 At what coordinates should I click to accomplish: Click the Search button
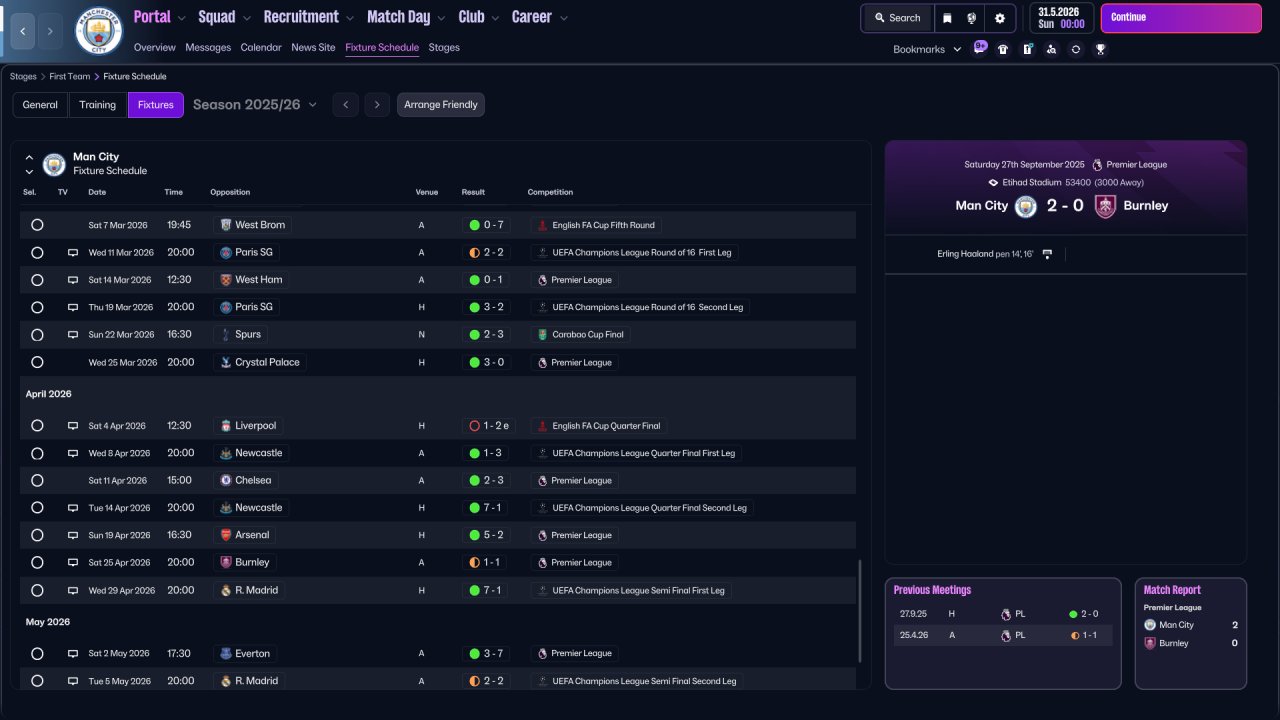[x=897, y=18]
